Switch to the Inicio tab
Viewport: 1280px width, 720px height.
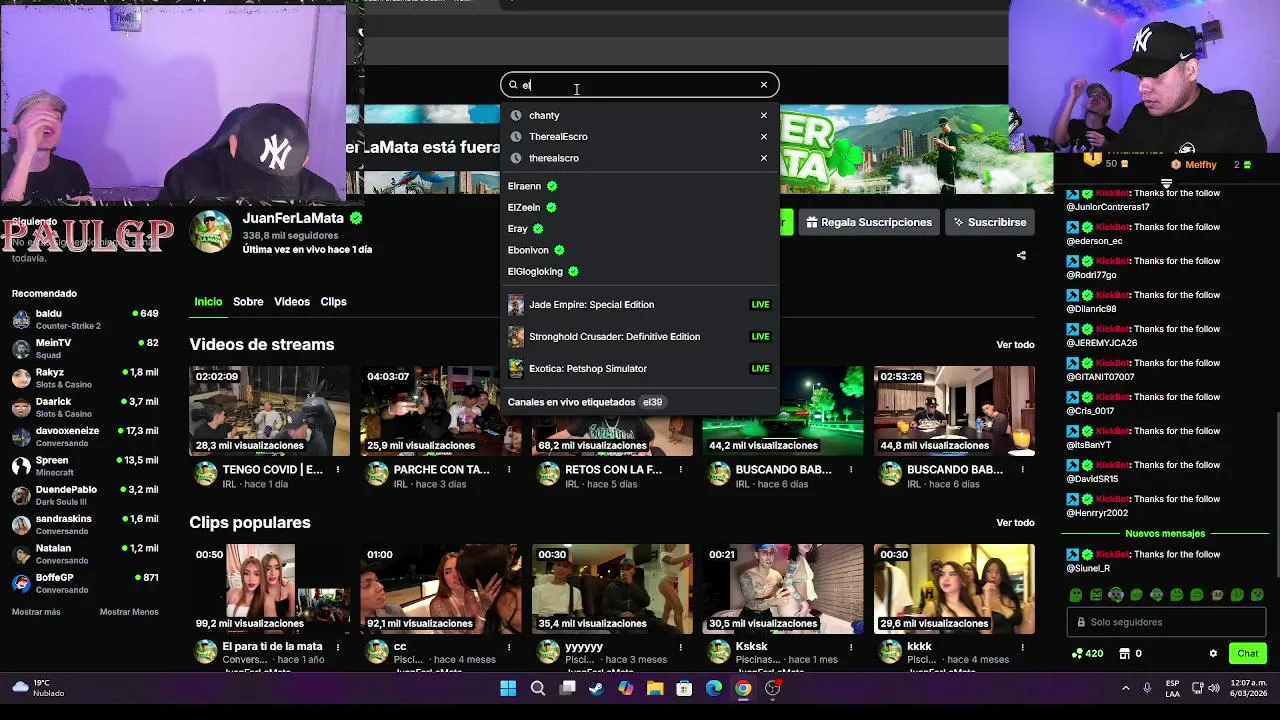click(208, 301)
